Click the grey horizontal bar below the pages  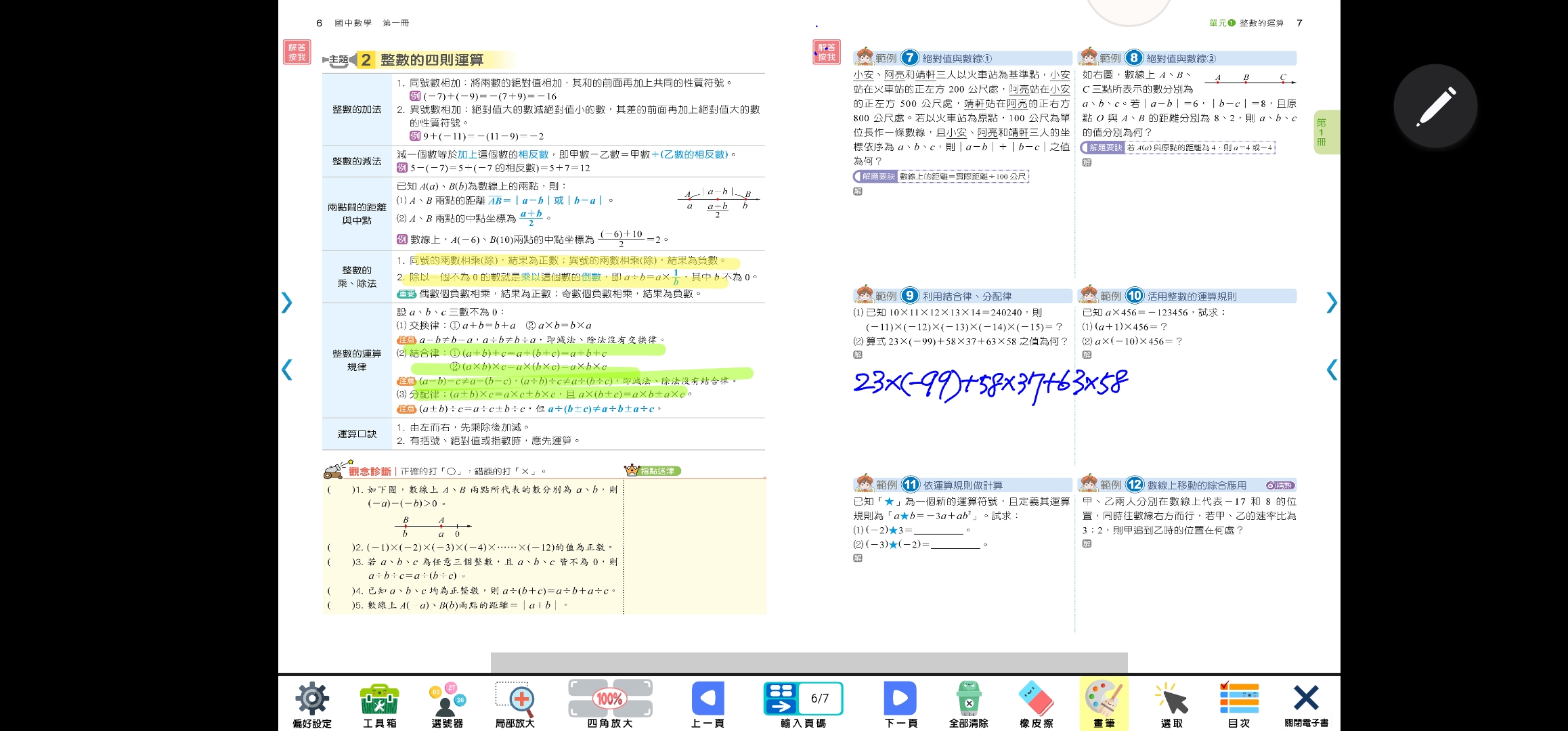click(x=809, y=662)
